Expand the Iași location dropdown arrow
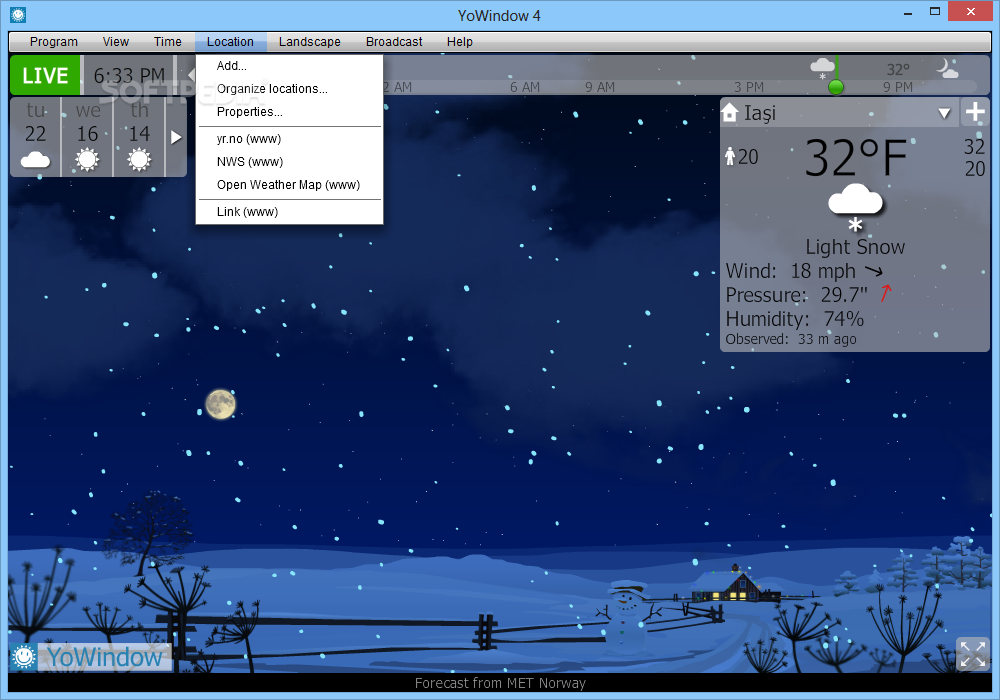This screenshot has width=1000, height=700. 945,113
